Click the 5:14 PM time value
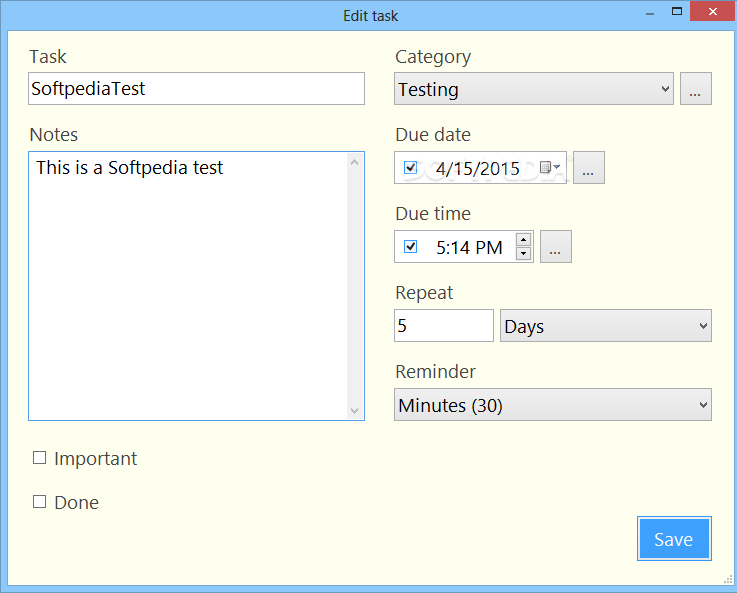The height and width of the screenshot is (593, 737). [x=469, y=247]
